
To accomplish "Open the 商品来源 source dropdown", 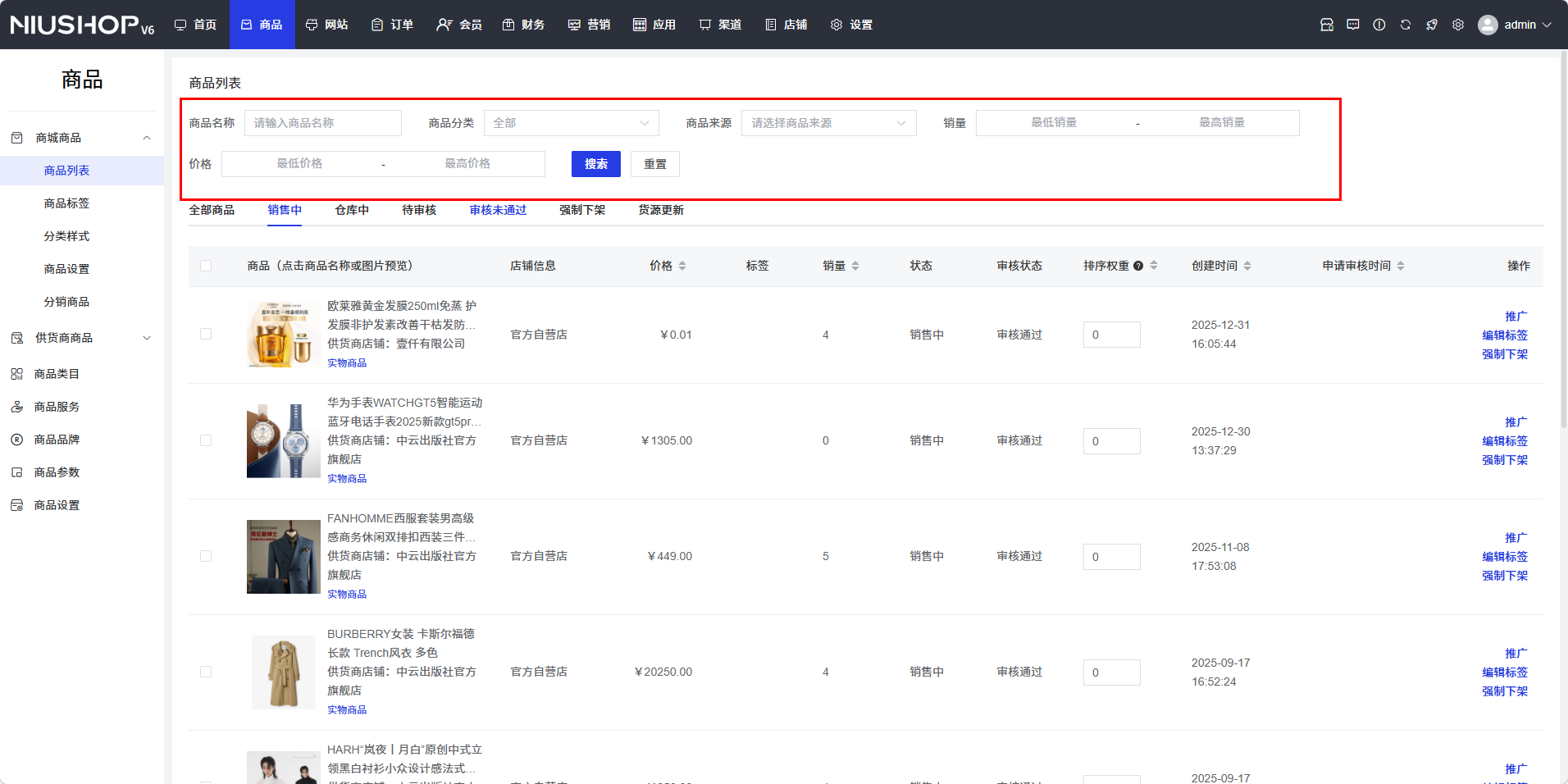I will click(x=828, y=123).
